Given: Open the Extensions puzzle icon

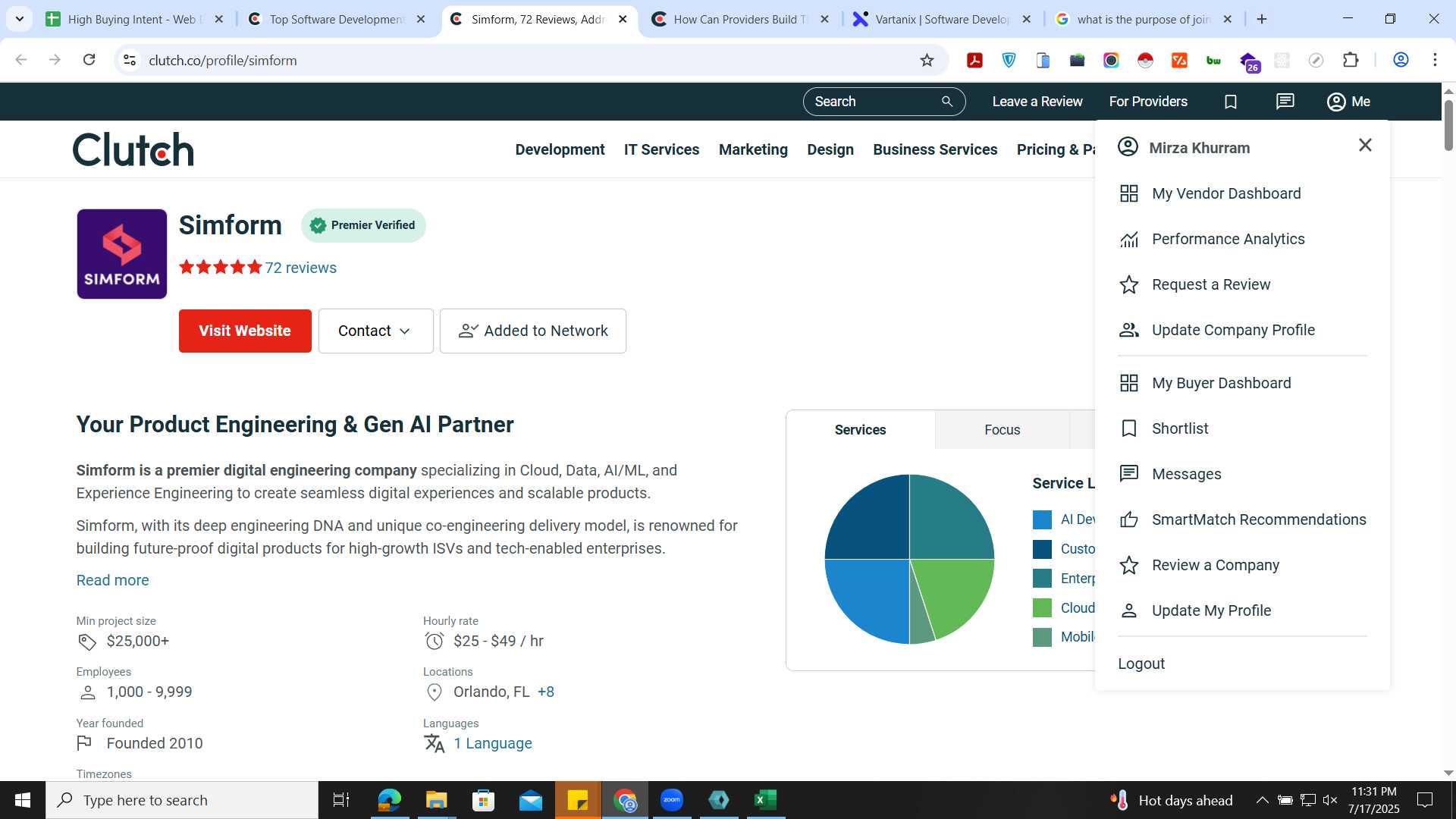Looking at the screenshot, I should click(1351, 60).
